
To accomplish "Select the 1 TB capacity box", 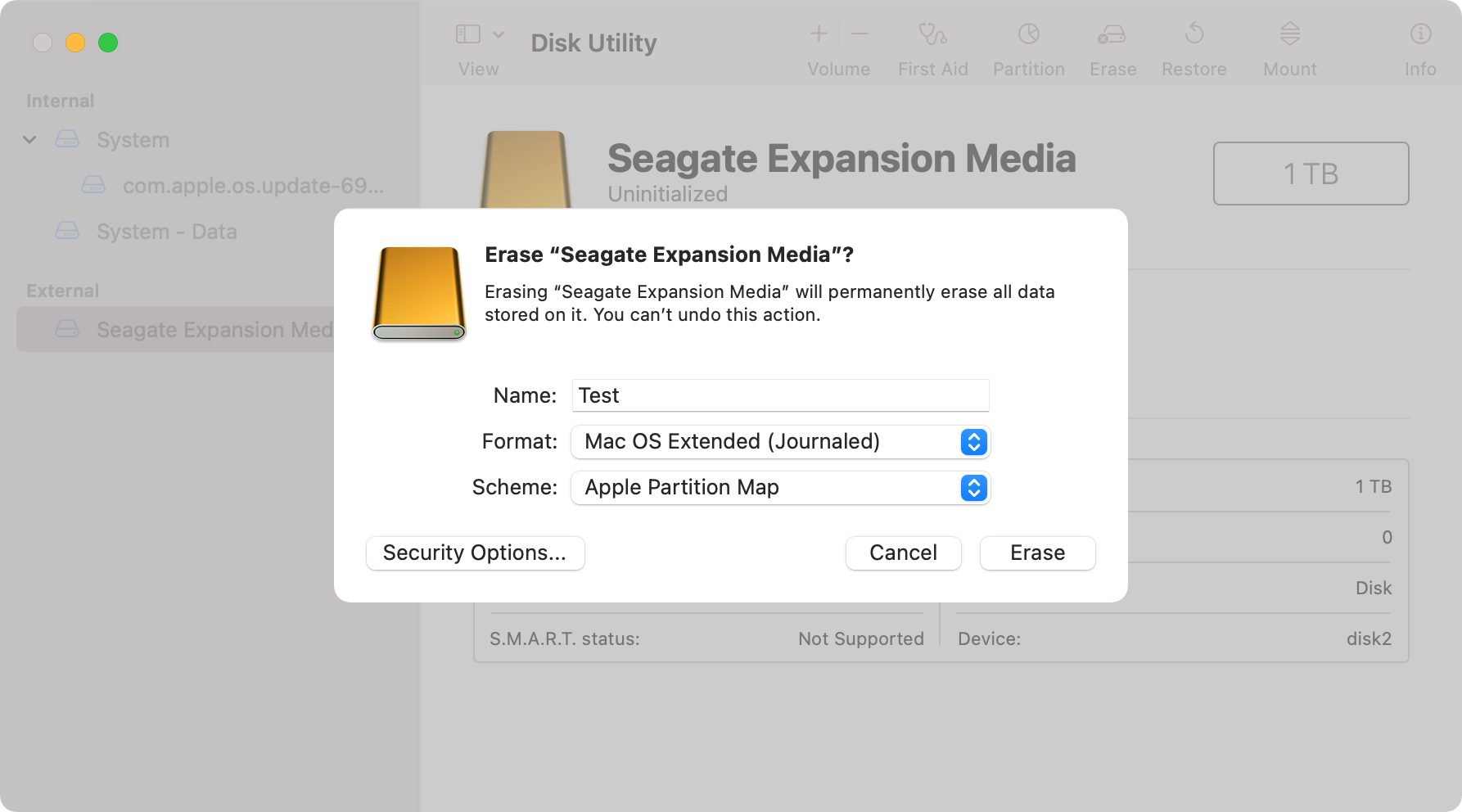I will (x=1311, y=174).
